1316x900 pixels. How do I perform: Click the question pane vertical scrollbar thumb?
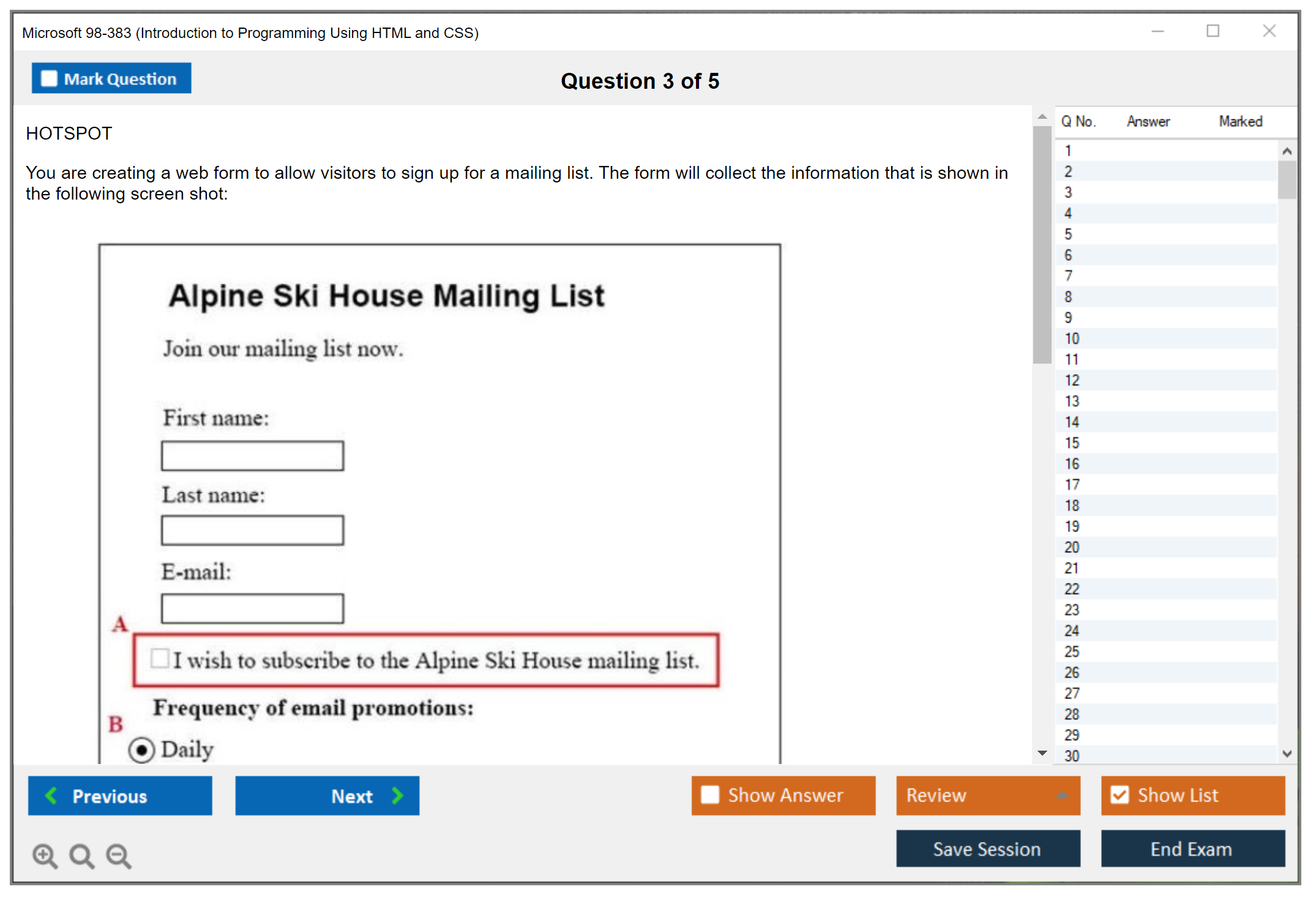tap(1042, 245)
